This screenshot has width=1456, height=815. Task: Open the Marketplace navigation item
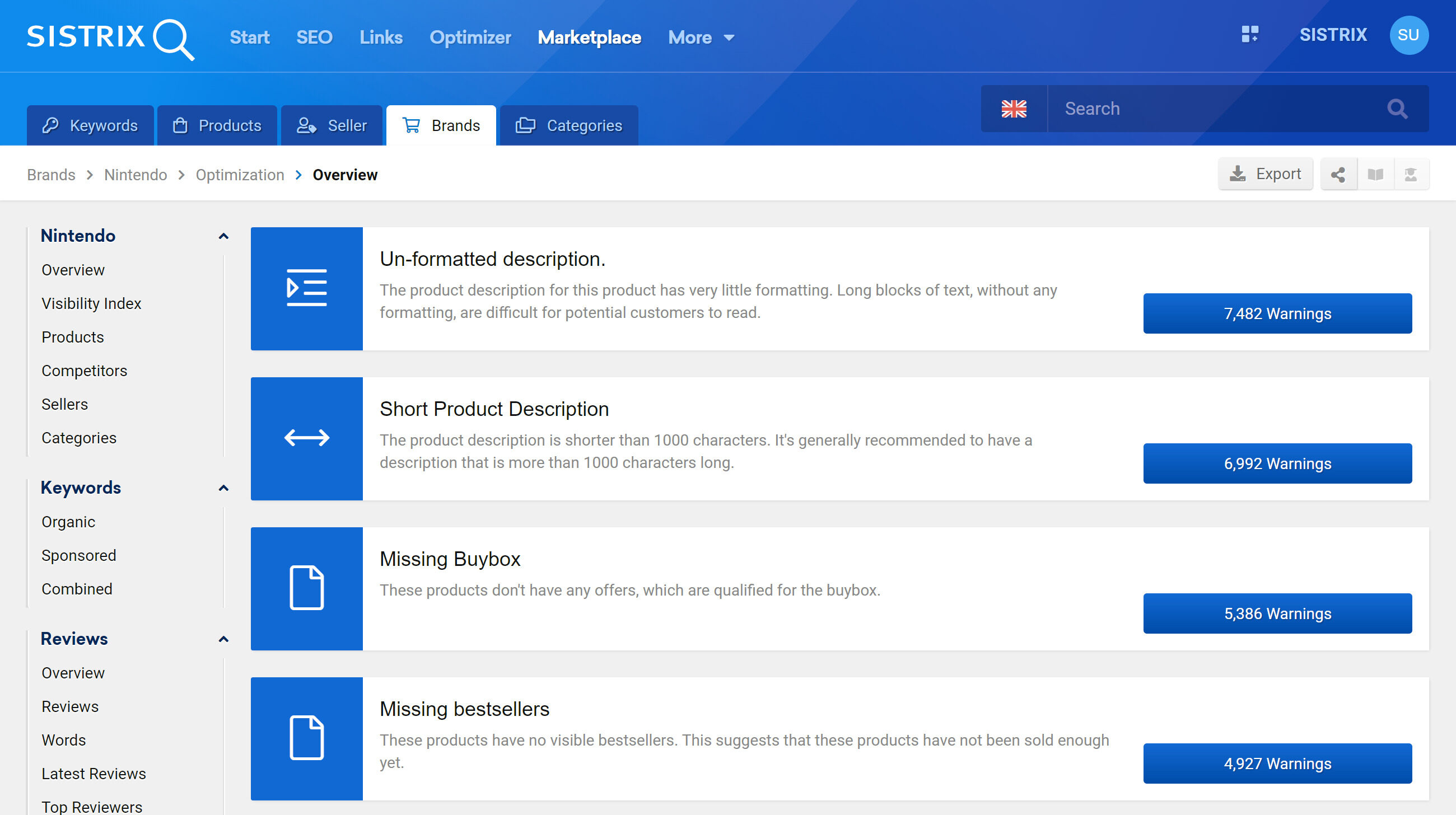point(590,38)
